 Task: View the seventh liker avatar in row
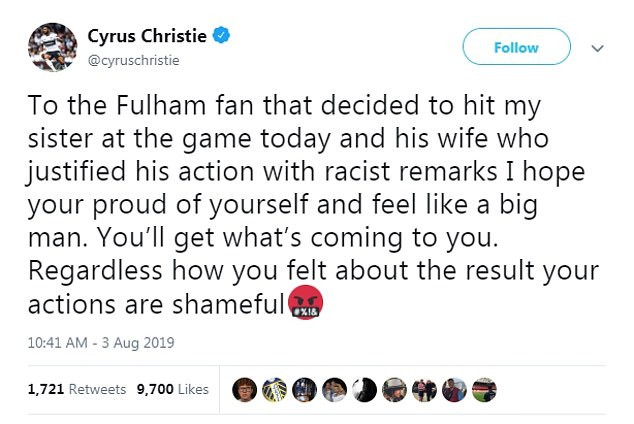click(424, 389)
